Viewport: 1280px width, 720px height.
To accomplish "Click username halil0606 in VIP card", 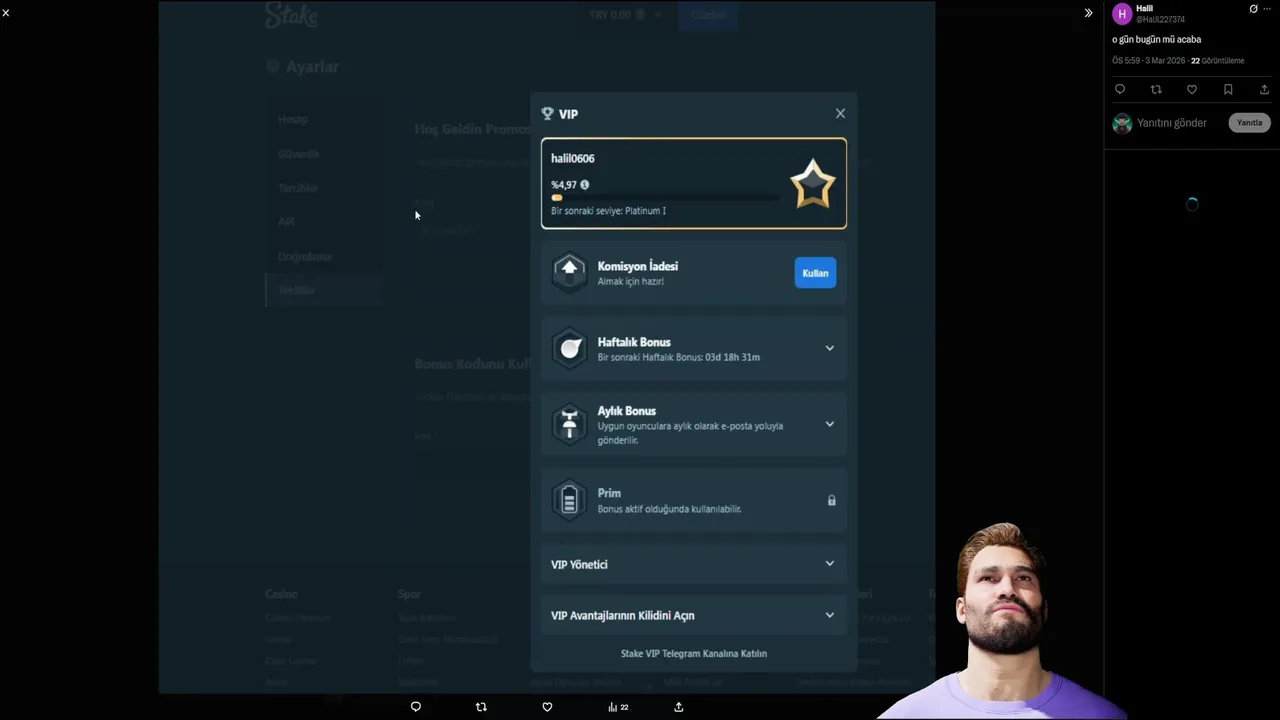I will pyautogui.click(x=573, y=158).
